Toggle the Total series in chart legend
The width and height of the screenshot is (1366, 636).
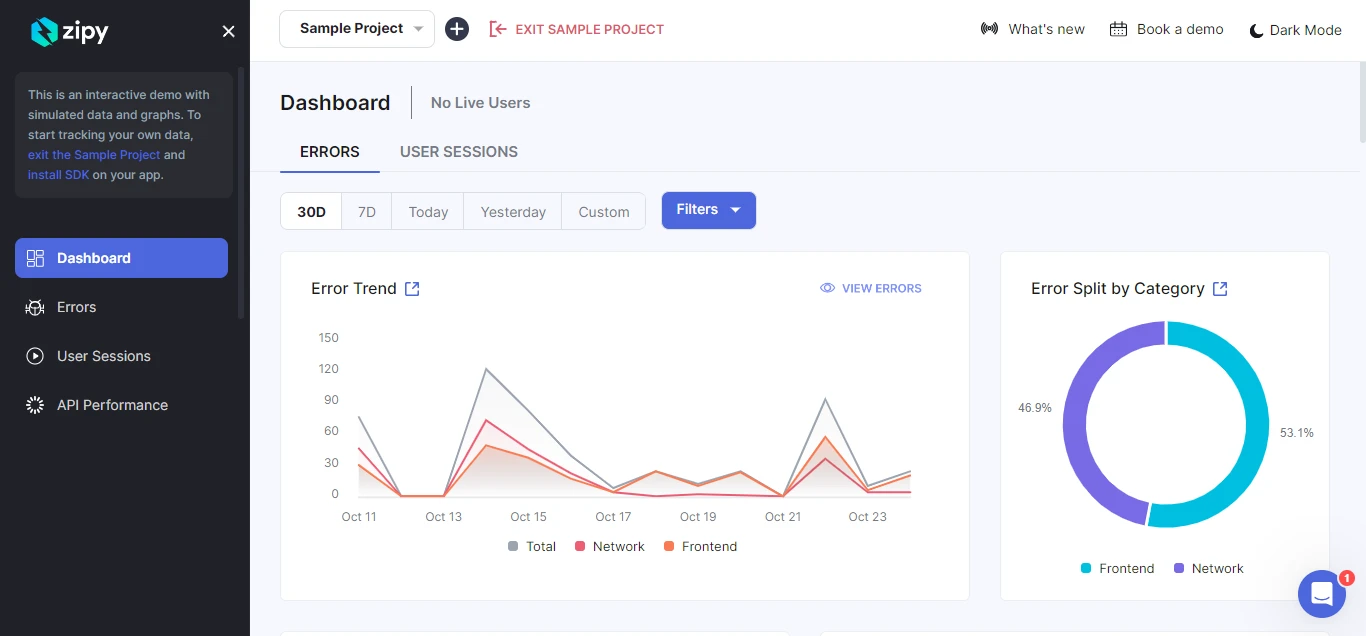point(532,546)
